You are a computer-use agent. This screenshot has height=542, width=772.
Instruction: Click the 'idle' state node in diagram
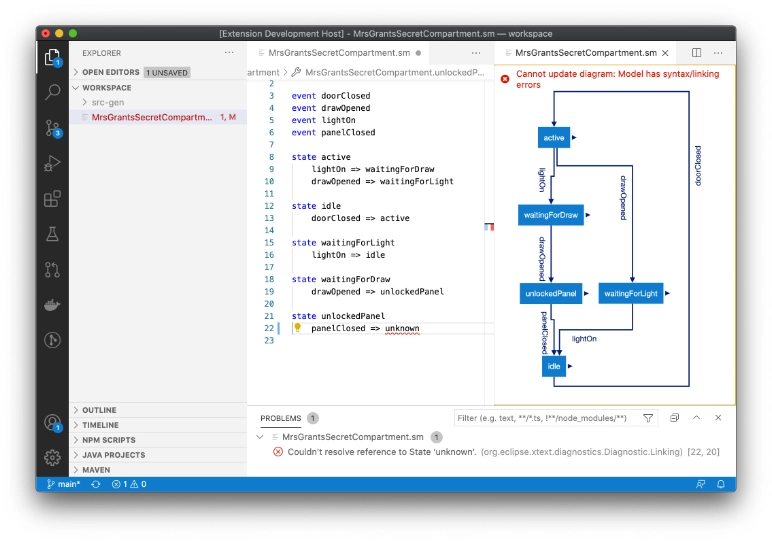click(554, 366)
